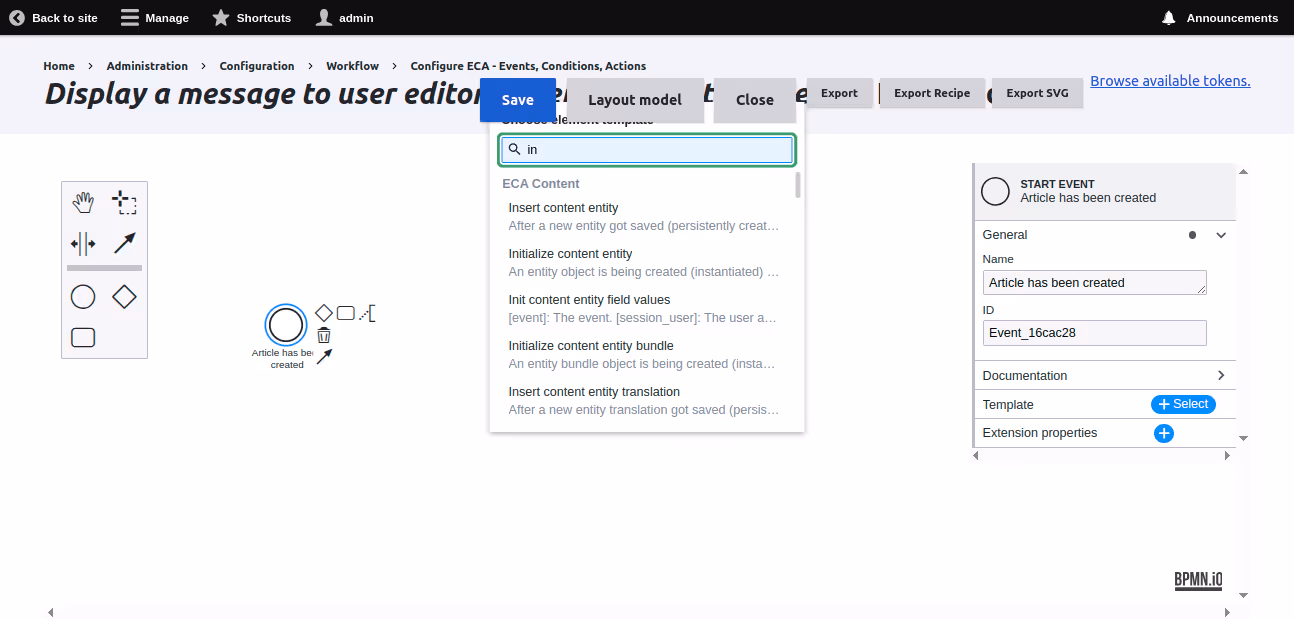Choose Initialize content entity bundle template
The width and height of the screenshot is (1294, 619).
point(644,355)
